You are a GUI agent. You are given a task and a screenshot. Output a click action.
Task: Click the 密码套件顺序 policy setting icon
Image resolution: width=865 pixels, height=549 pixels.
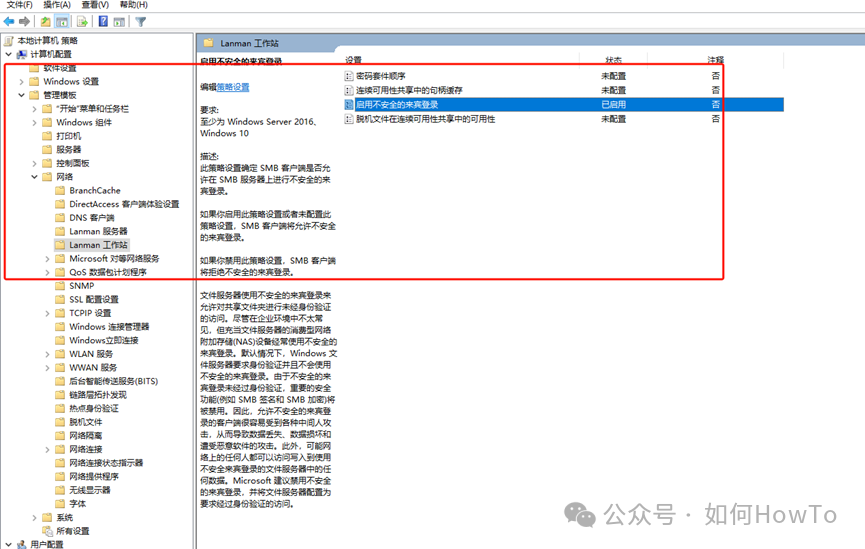pos(349,76)
